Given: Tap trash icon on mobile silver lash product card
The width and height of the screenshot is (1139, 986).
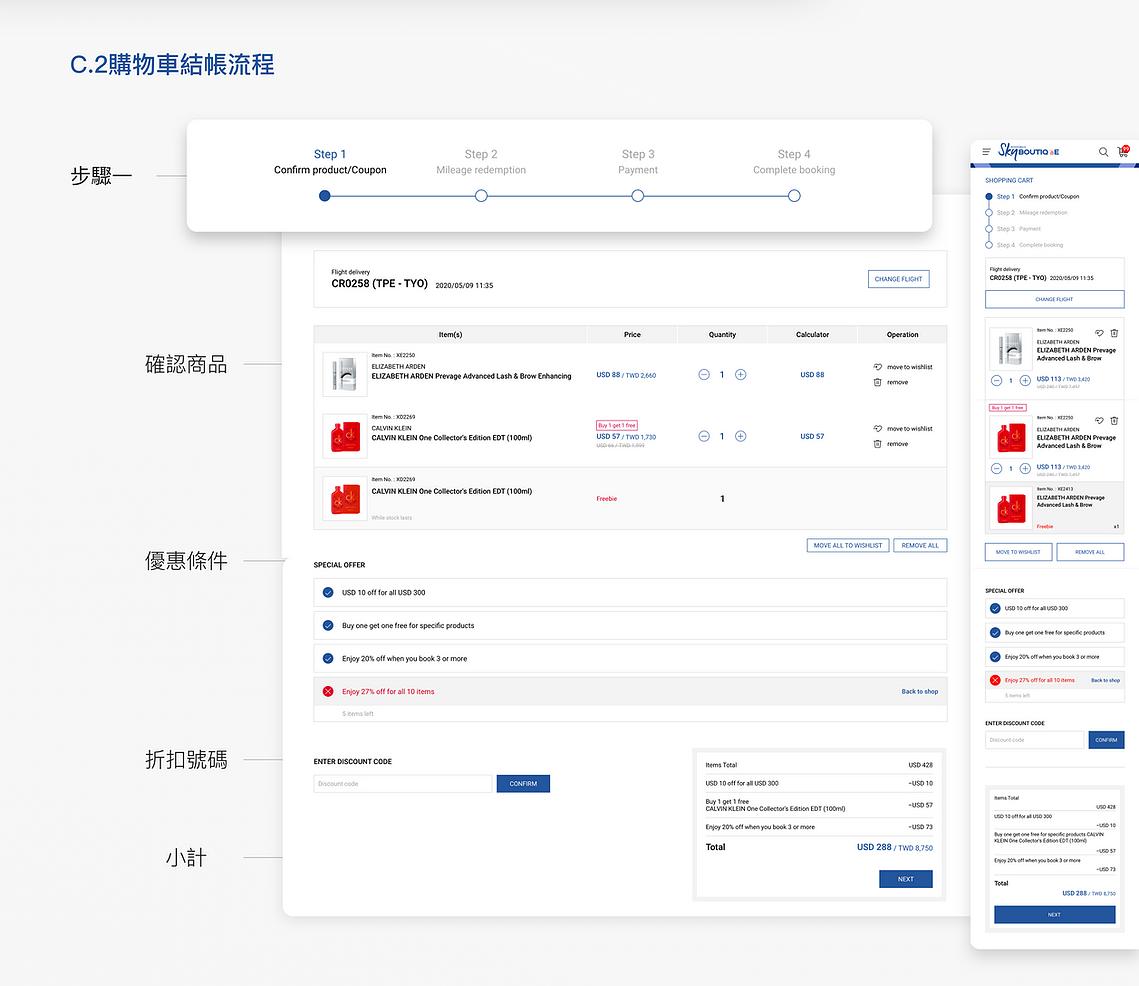Looking at the screenshot, I should pos(1114,334).
